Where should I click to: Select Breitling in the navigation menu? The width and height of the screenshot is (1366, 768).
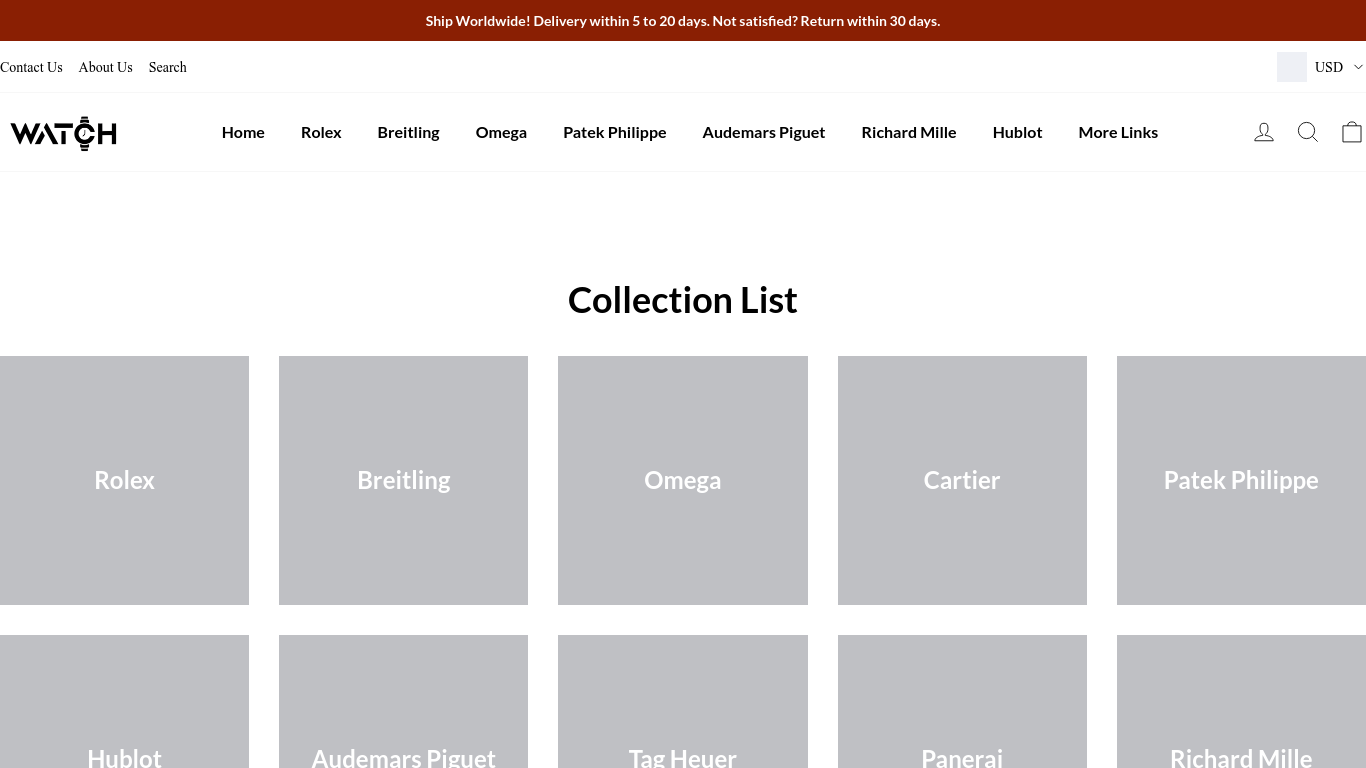[x=408, y=132]
